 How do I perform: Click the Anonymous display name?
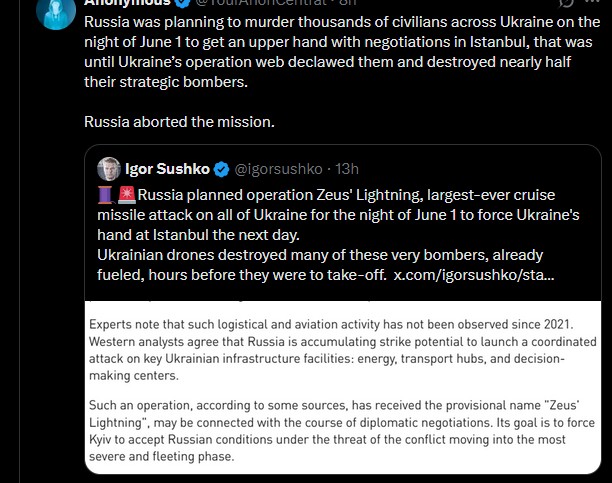(x=127, y=3)
